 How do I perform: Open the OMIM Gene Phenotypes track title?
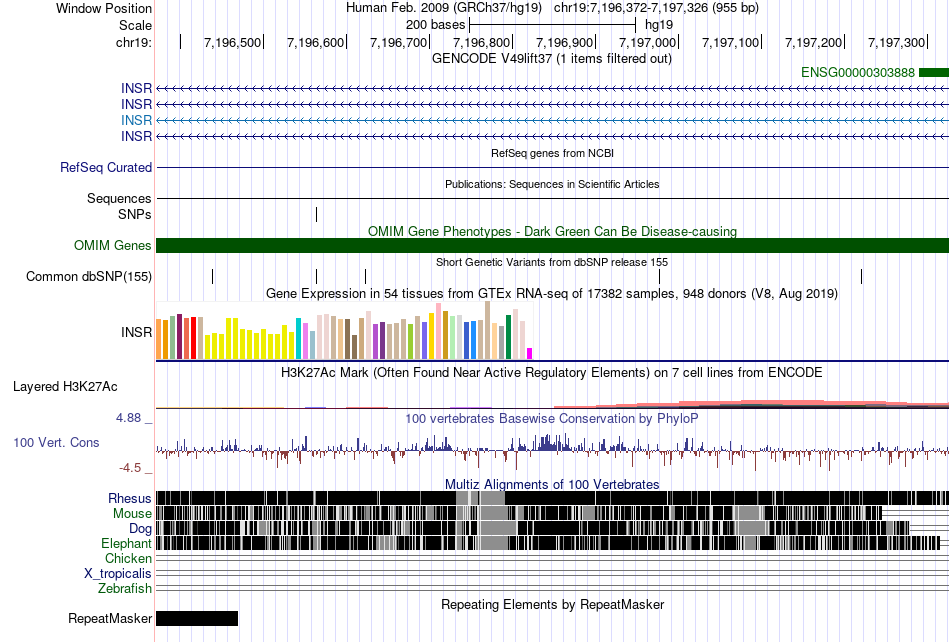(x=552, y=231)
